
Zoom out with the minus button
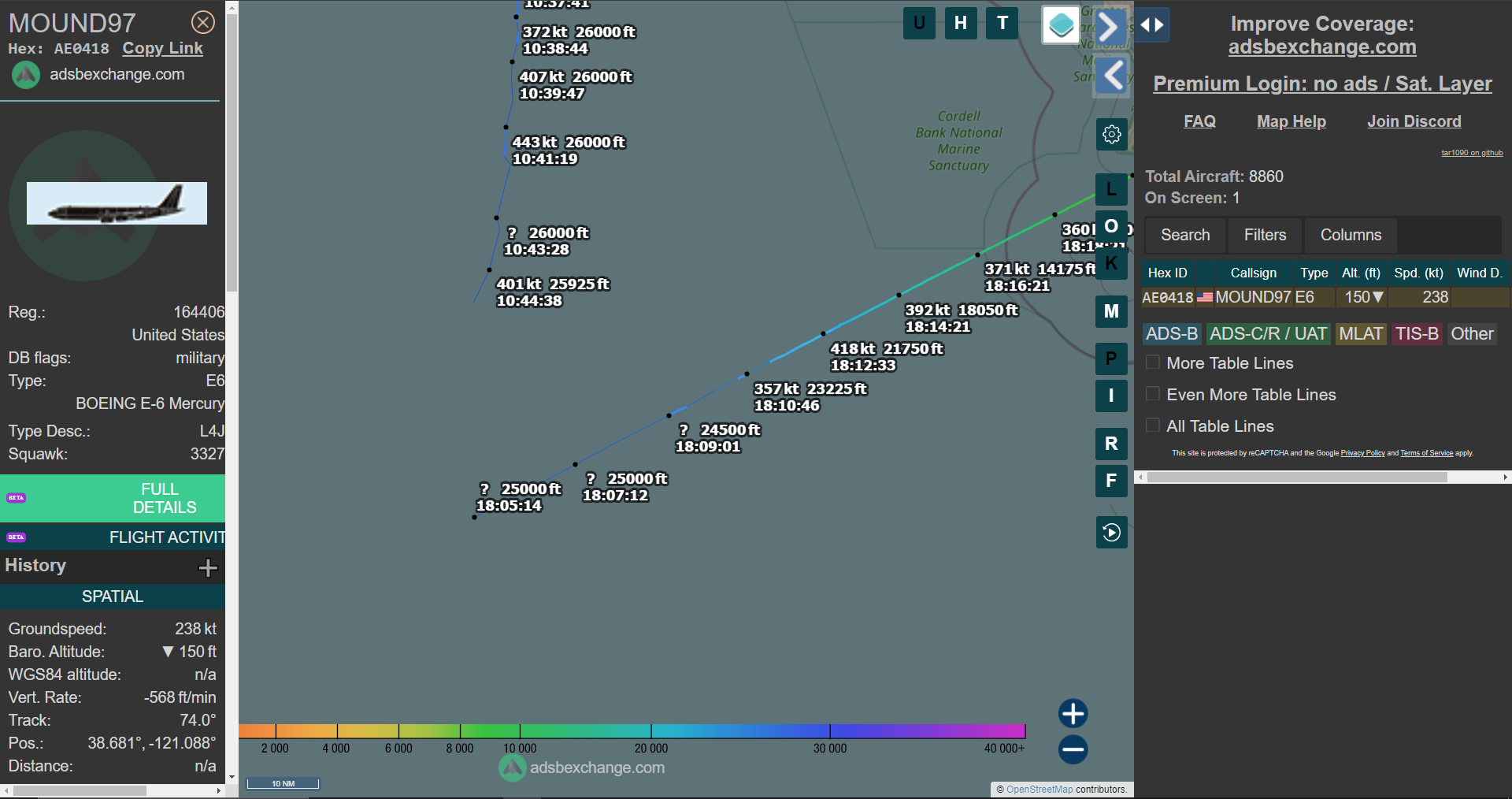pyautogui.click(x=1073, y=749)
